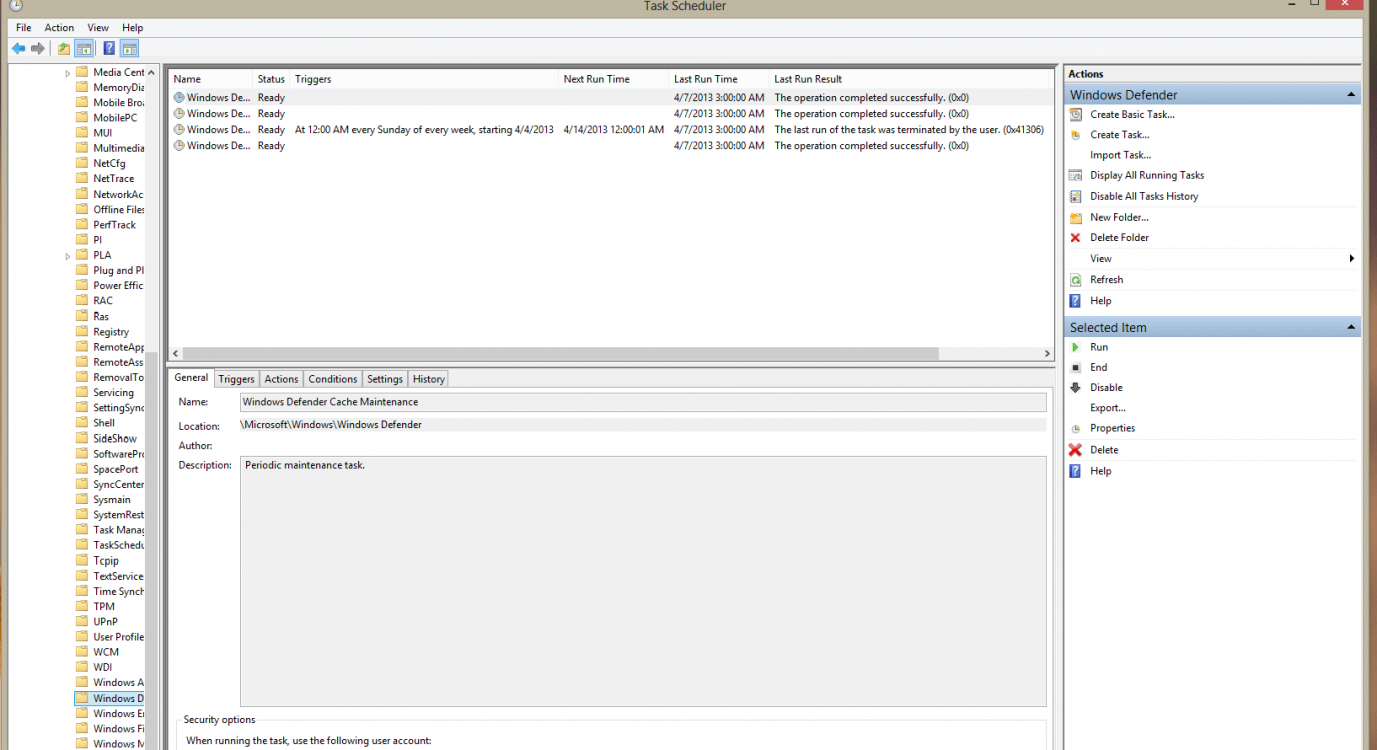Viewport: 1377px width, 750px height.
Task: Click the green Refresh icon
Action: [1075, 280]
